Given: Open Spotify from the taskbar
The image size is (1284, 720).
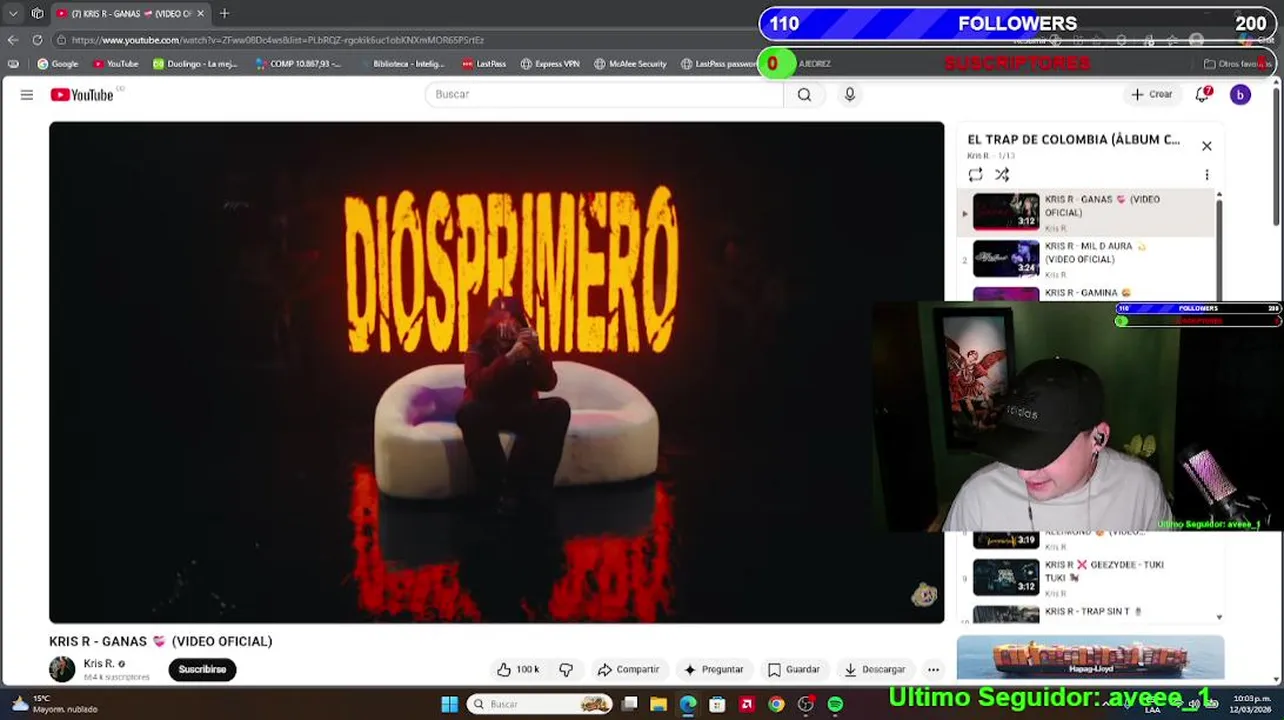Looking at the screenshot, I should [835, 704].
